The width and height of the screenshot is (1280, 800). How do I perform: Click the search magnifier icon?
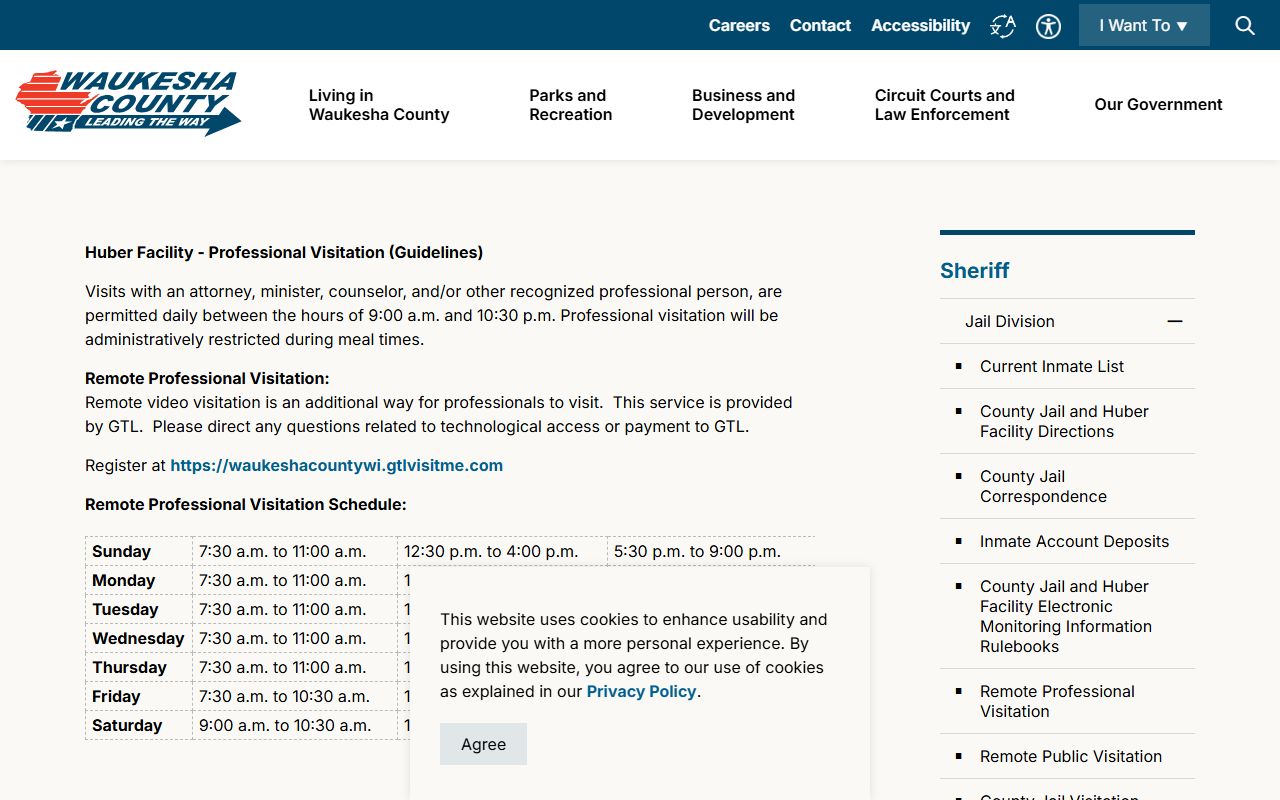click(1245, 26)
